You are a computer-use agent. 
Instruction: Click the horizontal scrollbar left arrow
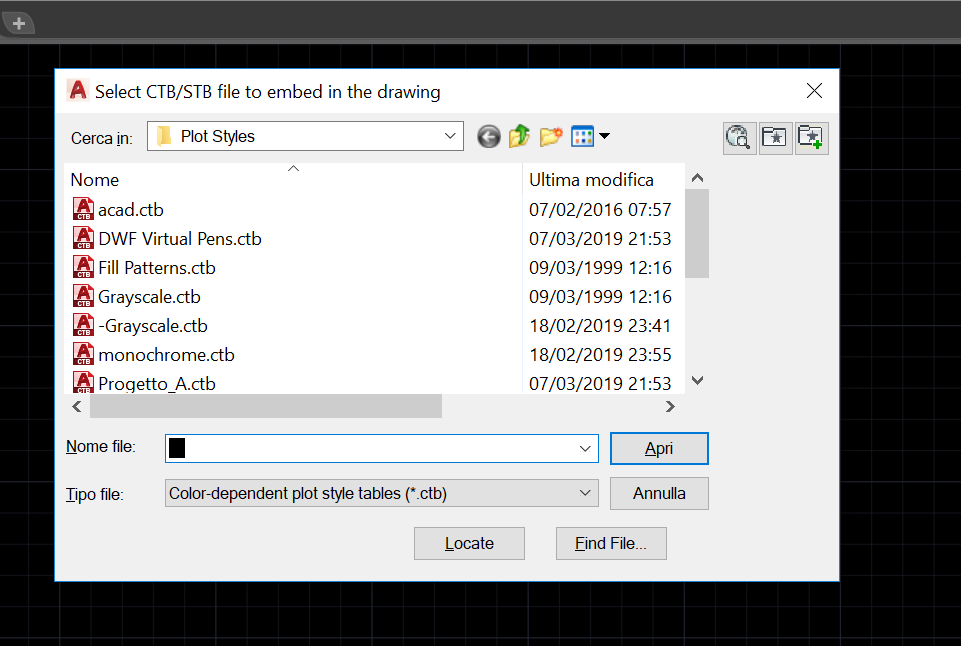click(77, 406)
